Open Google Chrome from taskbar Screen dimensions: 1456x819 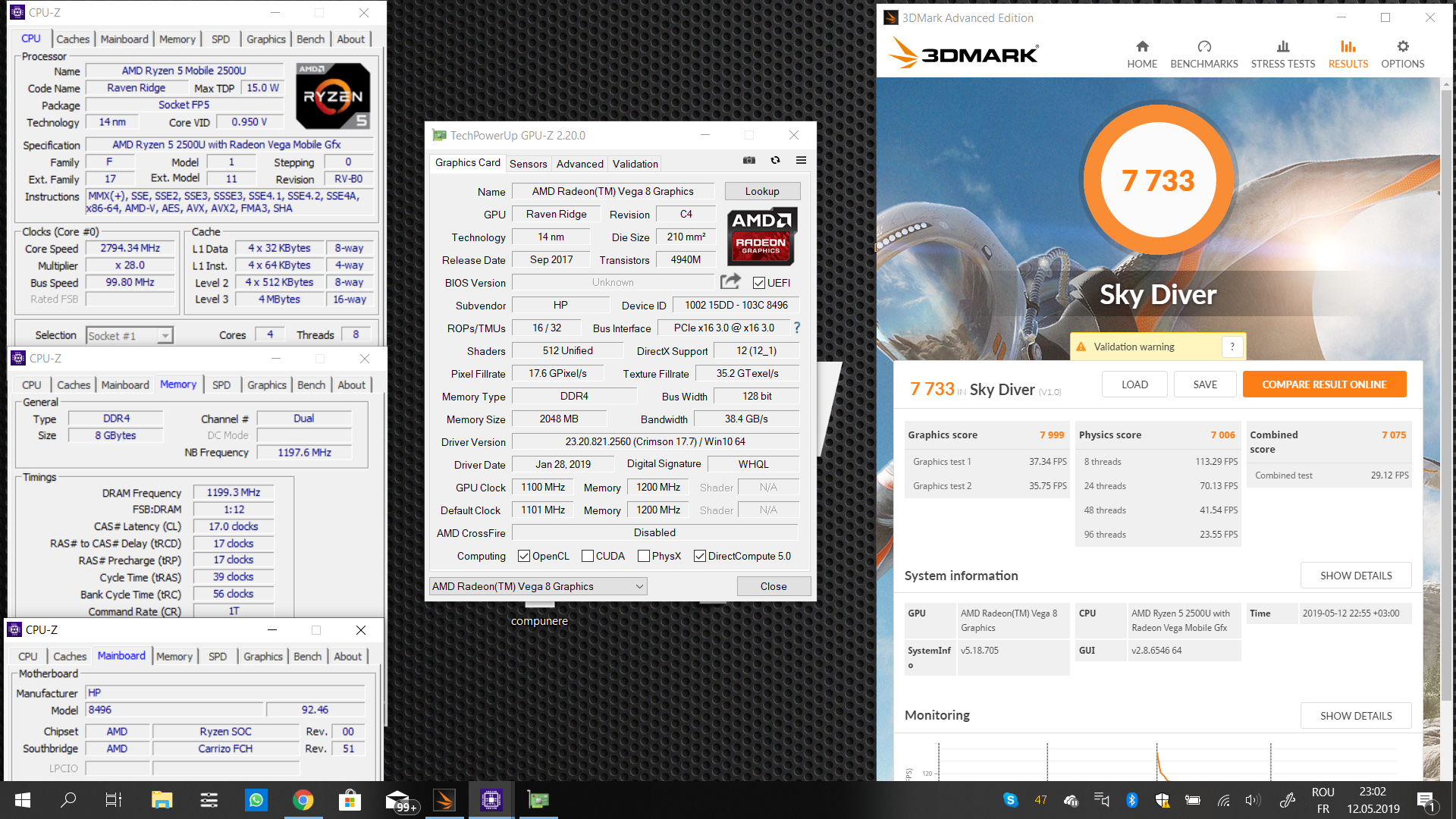[x=303, y=800]
